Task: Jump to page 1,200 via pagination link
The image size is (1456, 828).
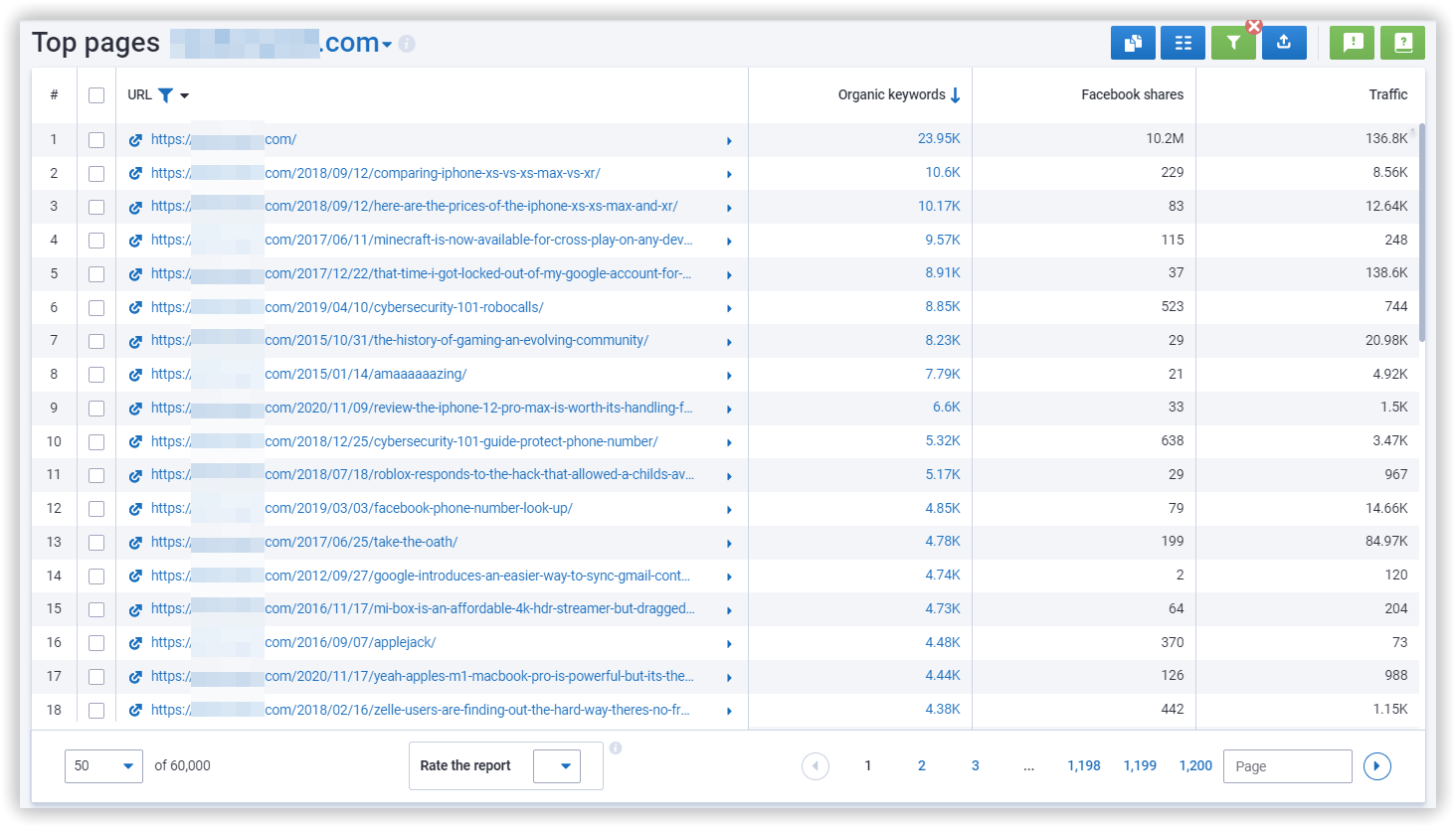Action: click(x=1195, y=765)
